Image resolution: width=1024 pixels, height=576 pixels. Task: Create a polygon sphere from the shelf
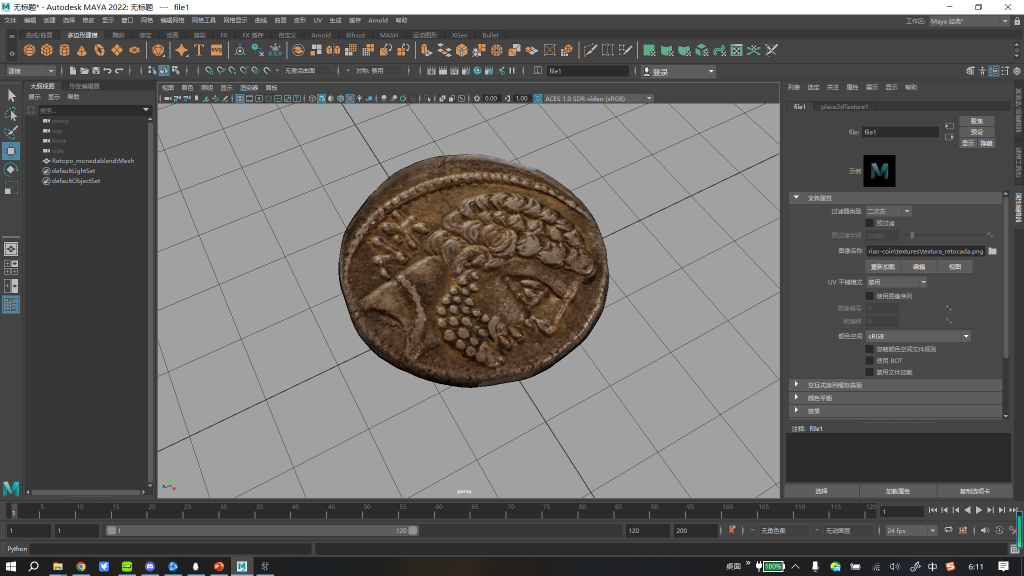[29, 50]
